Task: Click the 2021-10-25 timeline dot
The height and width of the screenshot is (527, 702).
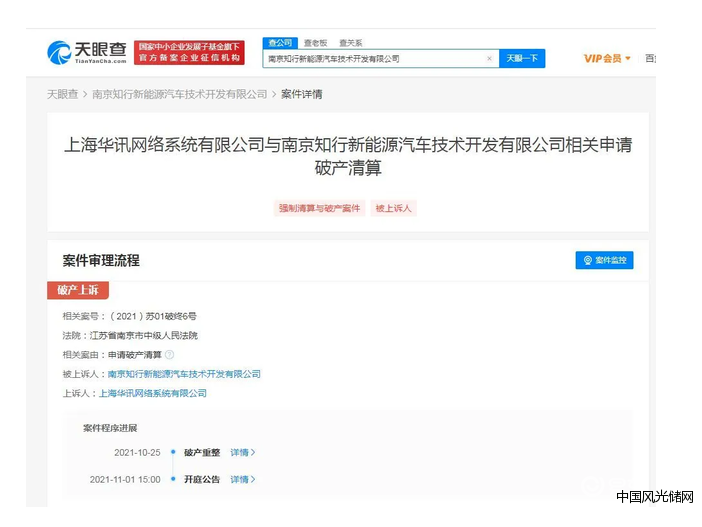Action: [x=173, y=452]
